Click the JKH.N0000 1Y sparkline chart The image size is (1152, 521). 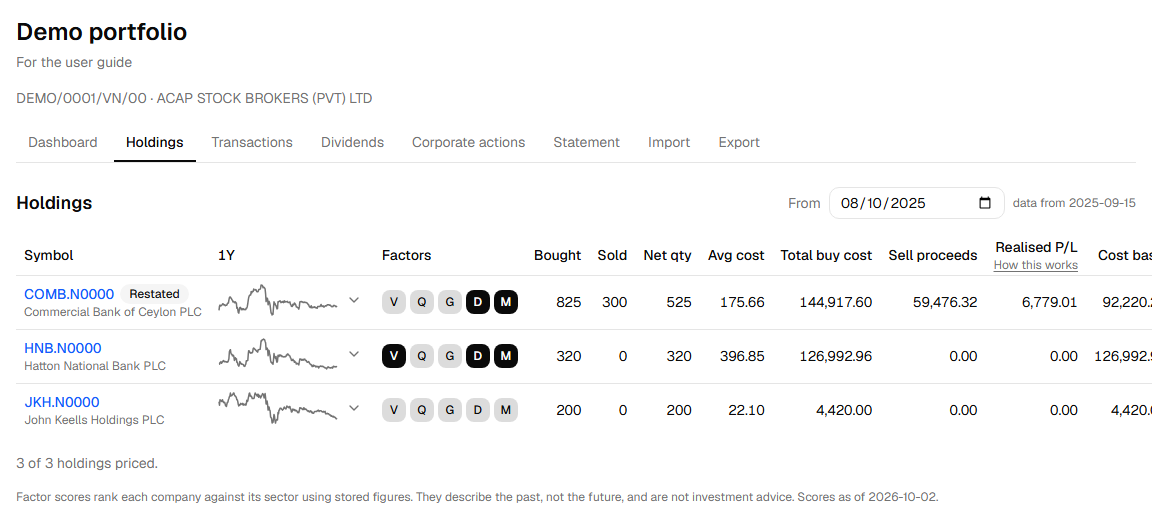(x=278, y=408)
